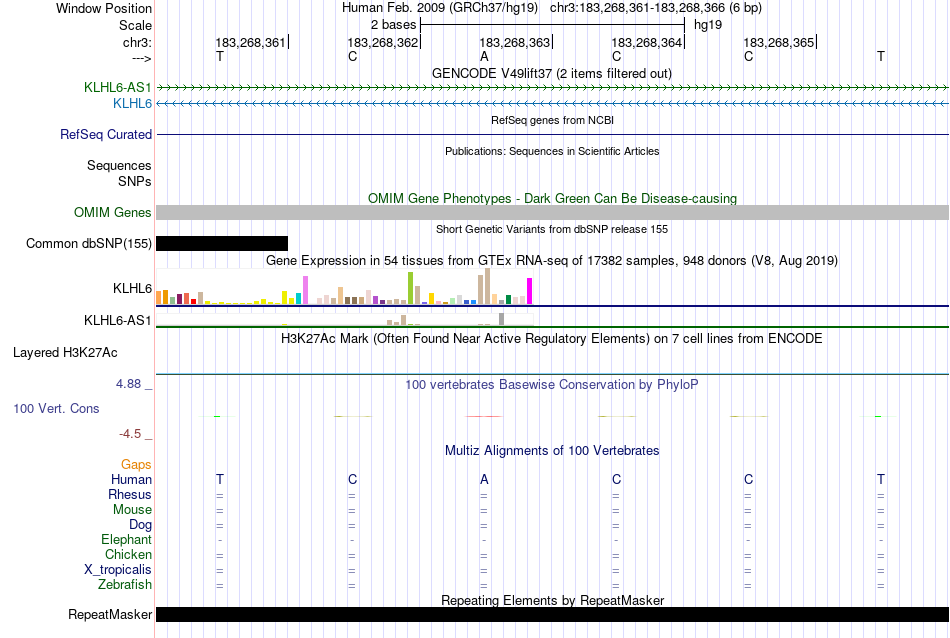Click the Common dbSNP(155) track label
This screenshot has height=638, width=950.
tap(88, 244)
